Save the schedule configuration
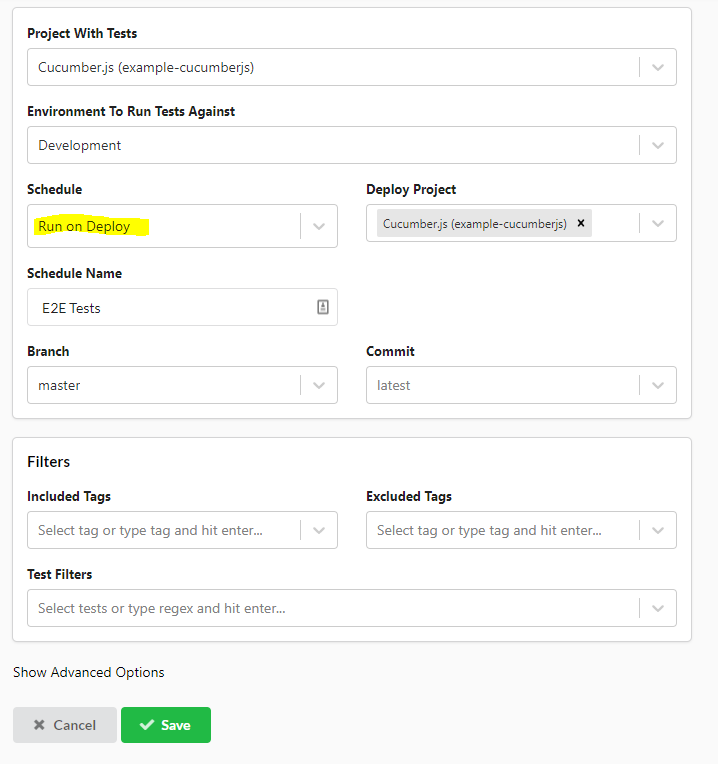718x764 pixels. (x=166, y=725)
